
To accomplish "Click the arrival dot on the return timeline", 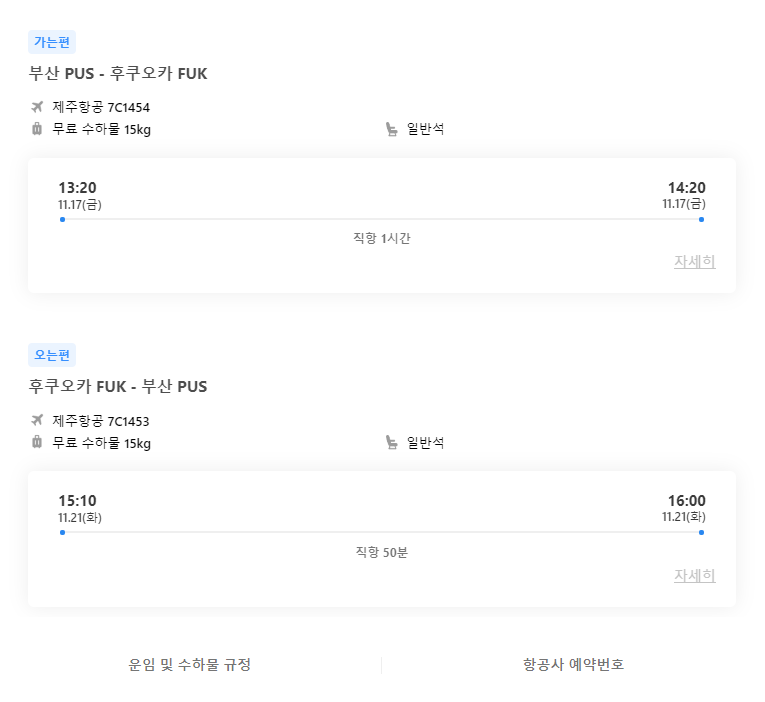I will pos(701,532).
